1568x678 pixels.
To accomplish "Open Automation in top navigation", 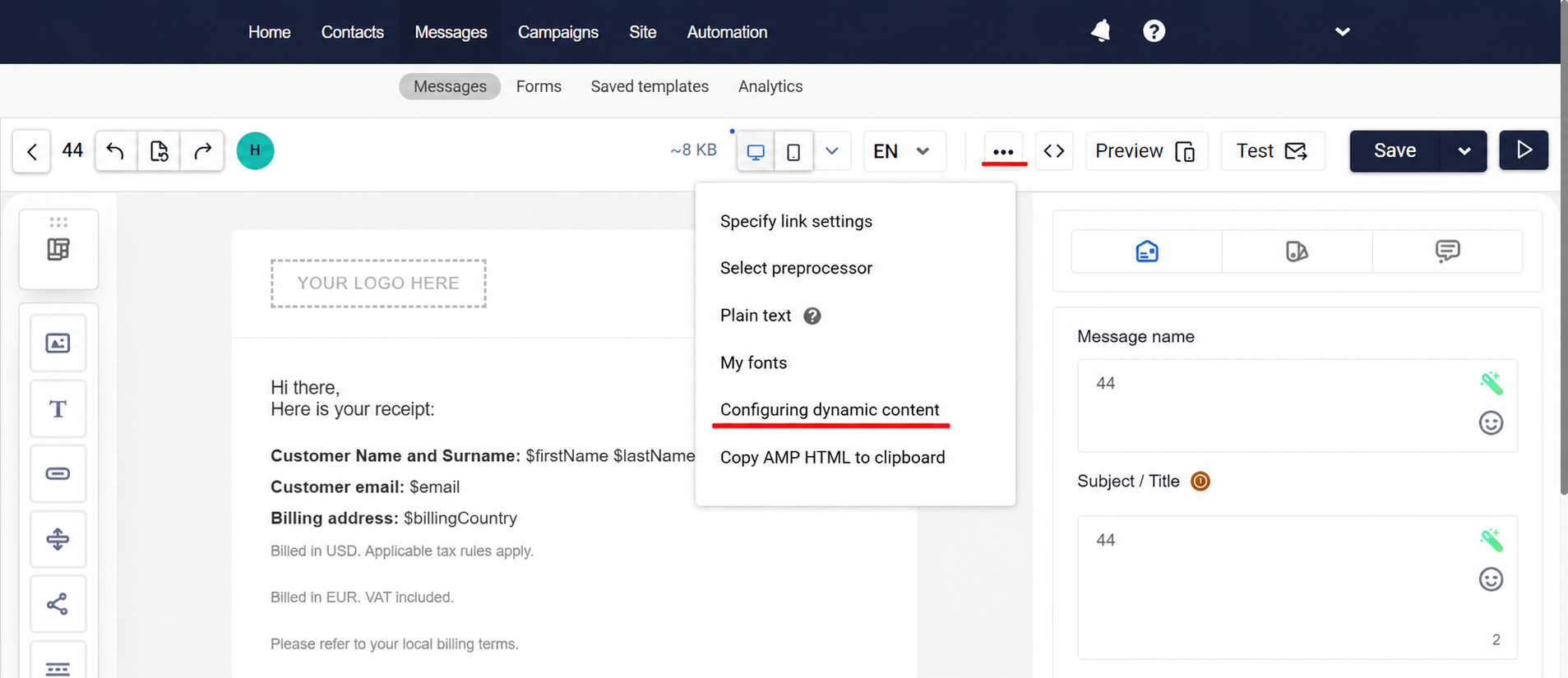I will pos(727,32).
